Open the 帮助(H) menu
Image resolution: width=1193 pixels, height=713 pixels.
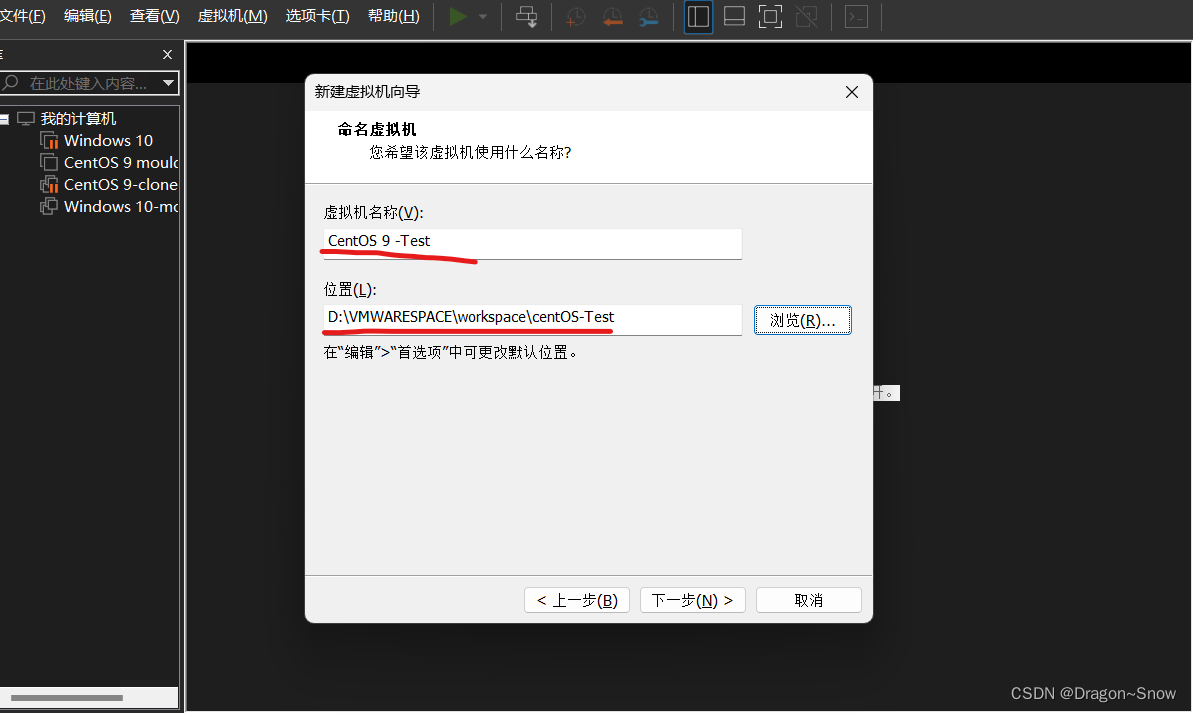click(x=393, y=16)
